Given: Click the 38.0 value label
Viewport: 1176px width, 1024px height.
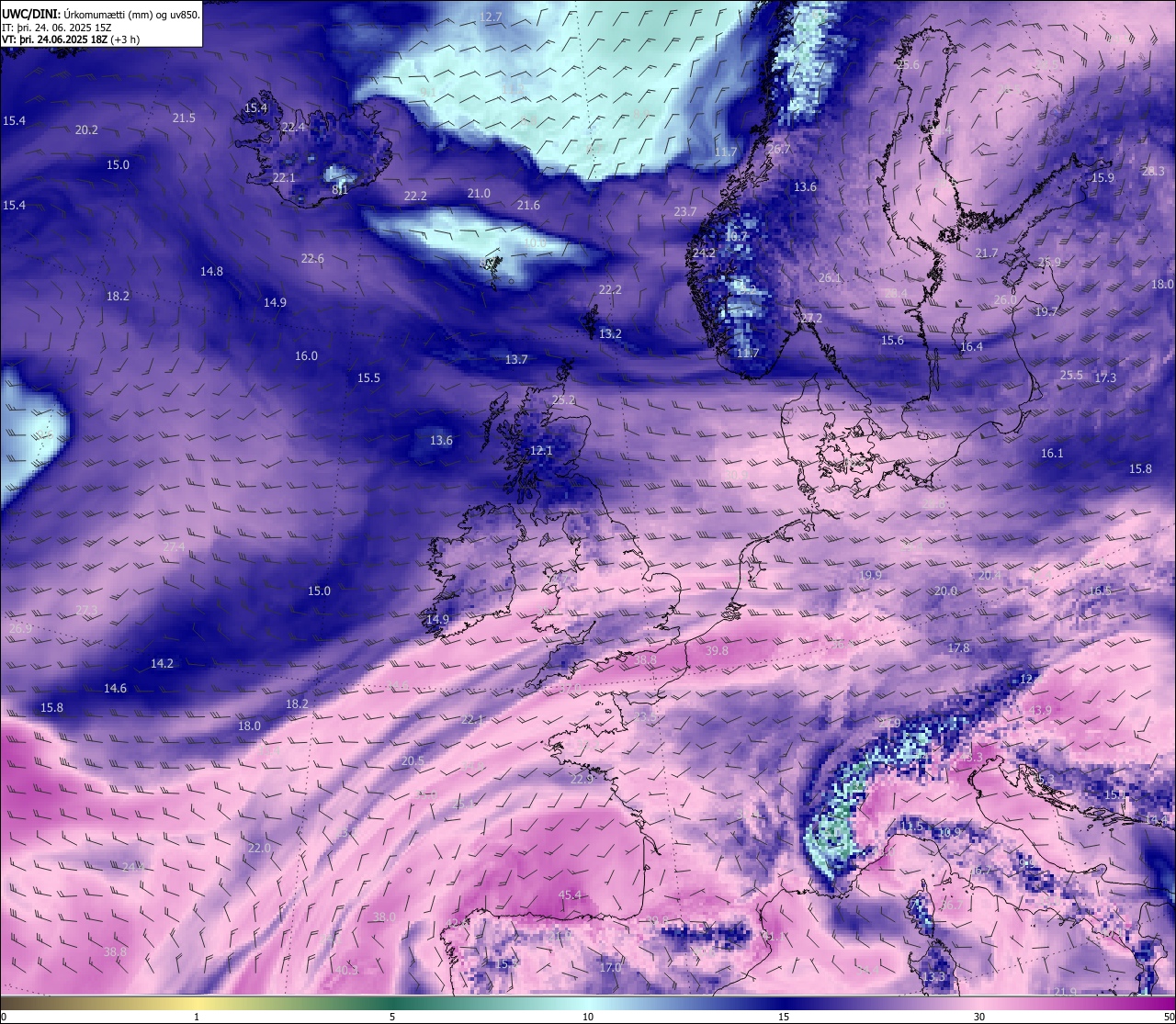Looking at the screenshot, I should [384, 917].
